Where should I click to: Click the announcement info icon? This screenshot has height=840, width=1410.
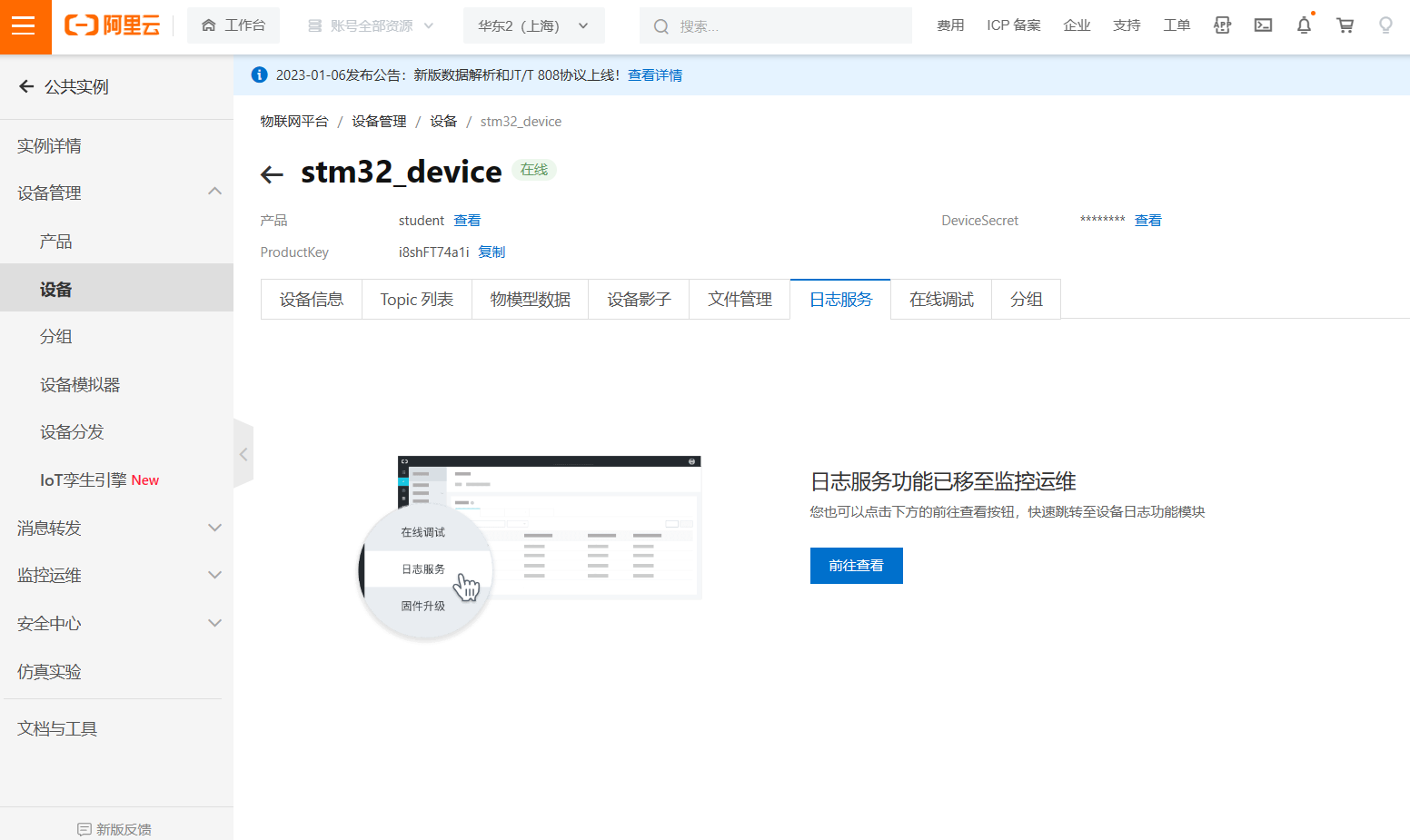[x=259, y=75]
